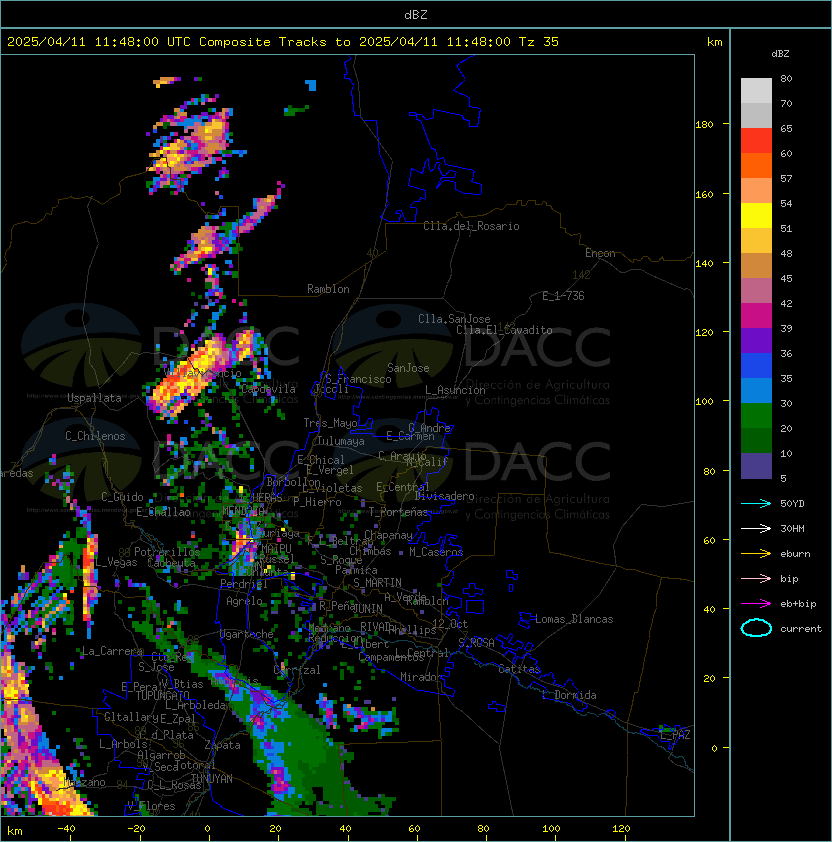Click the 'C_Guido' map label
The image size is (832, 842).
(122, 497)
